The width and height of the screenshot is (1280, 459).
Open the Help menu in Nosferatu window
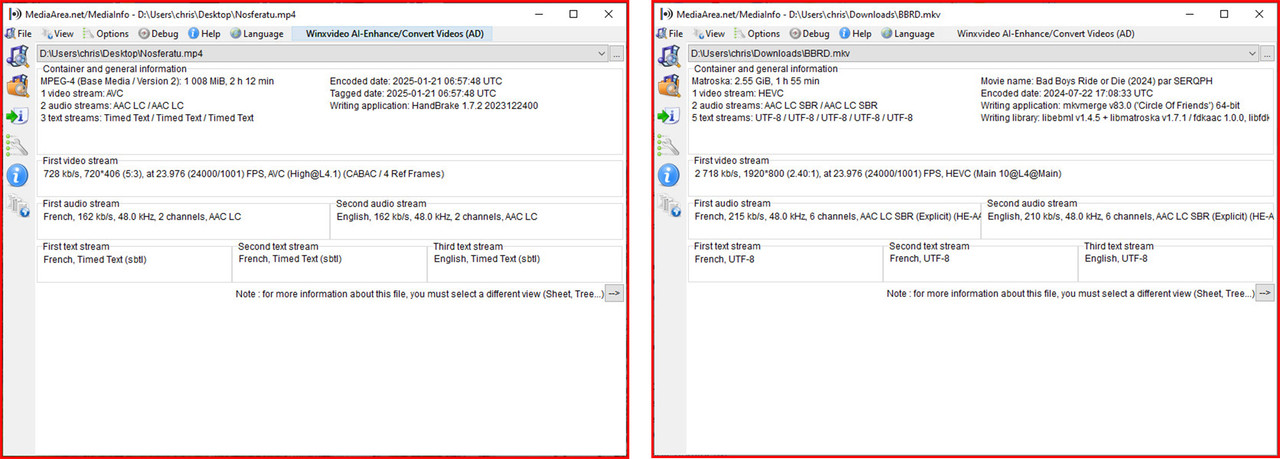[x=204, y=33]
